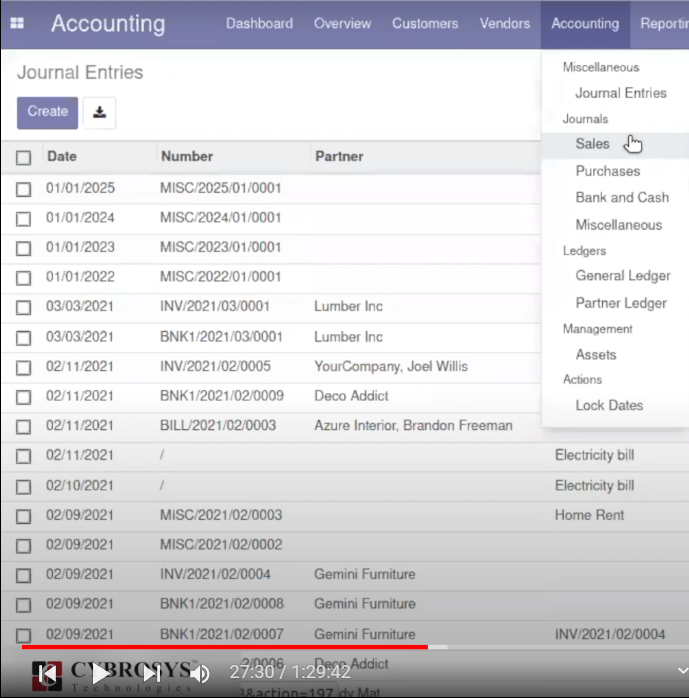Click partner Azure Interior, Brandon Freeman

tap(413, 426)
